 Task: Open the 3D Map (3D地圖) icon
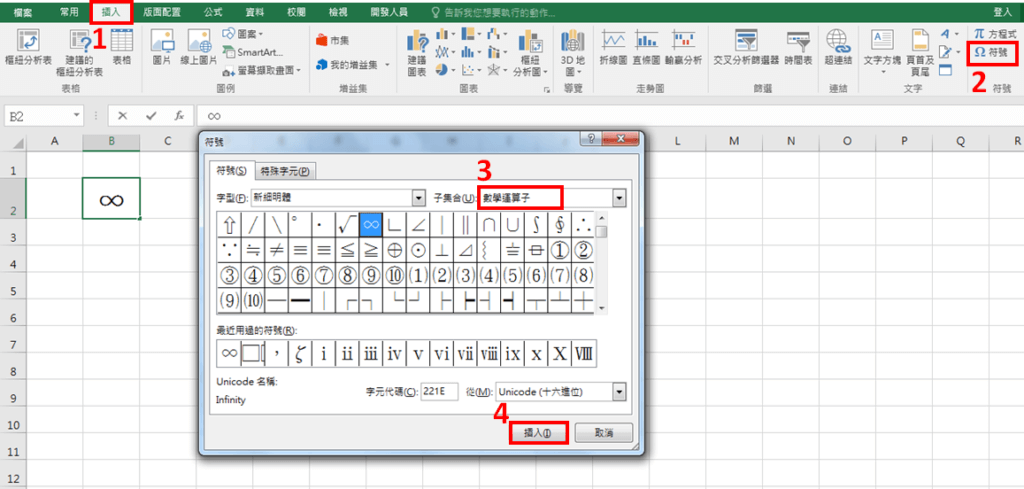tap(573, 45)
